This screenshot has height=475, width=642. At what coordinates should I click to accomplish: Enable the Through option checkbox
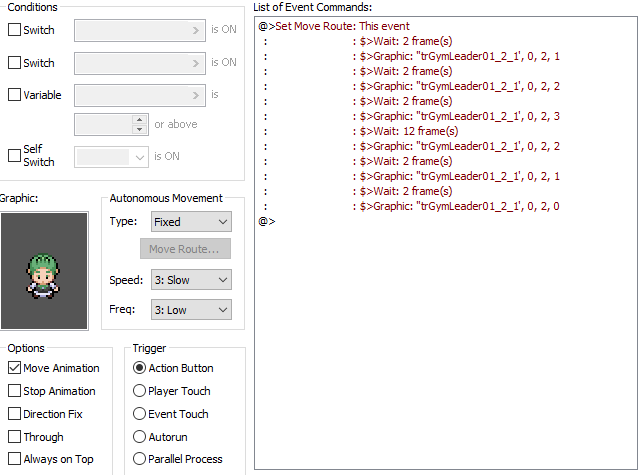click(14, 437)
